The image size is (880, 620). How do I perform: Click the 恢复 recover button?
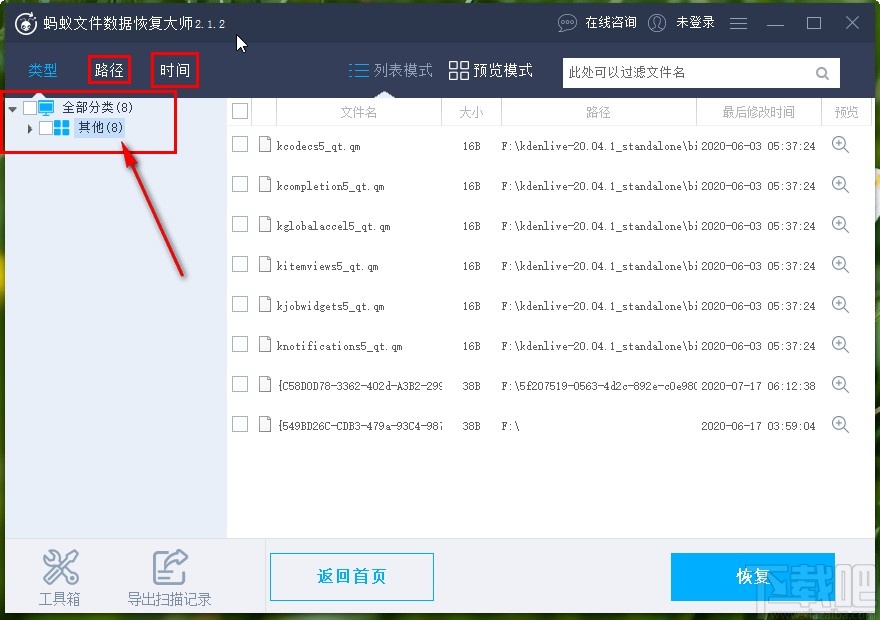(x=753, y=577)
